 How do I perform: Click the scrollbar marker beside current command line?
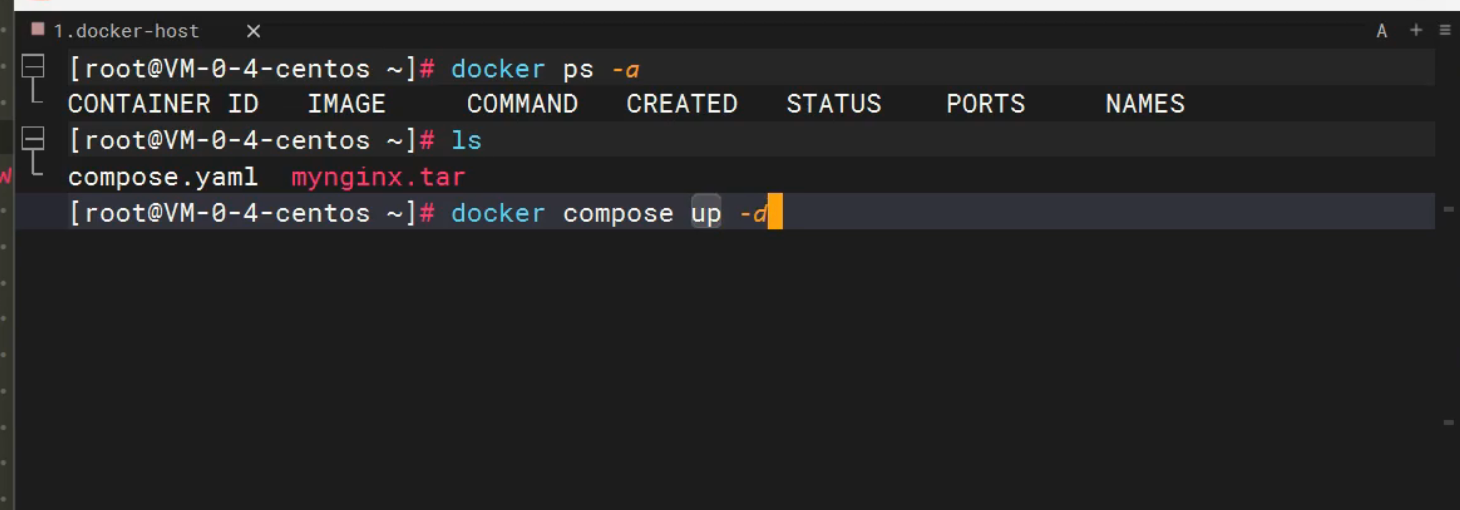pyautogui.click(x=1448, y=209)
